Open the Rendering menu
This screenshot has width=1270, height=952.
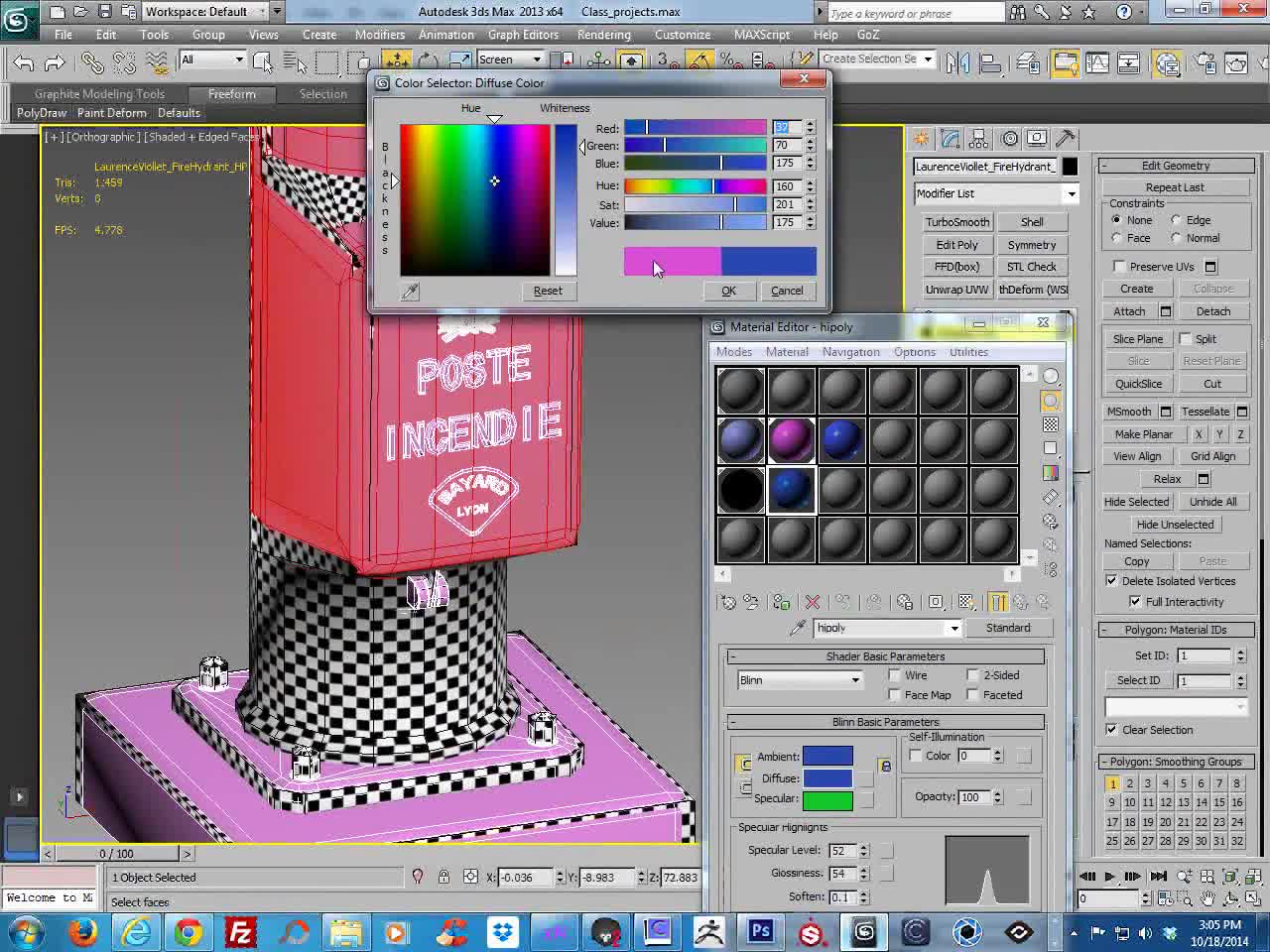pos(604,35)
